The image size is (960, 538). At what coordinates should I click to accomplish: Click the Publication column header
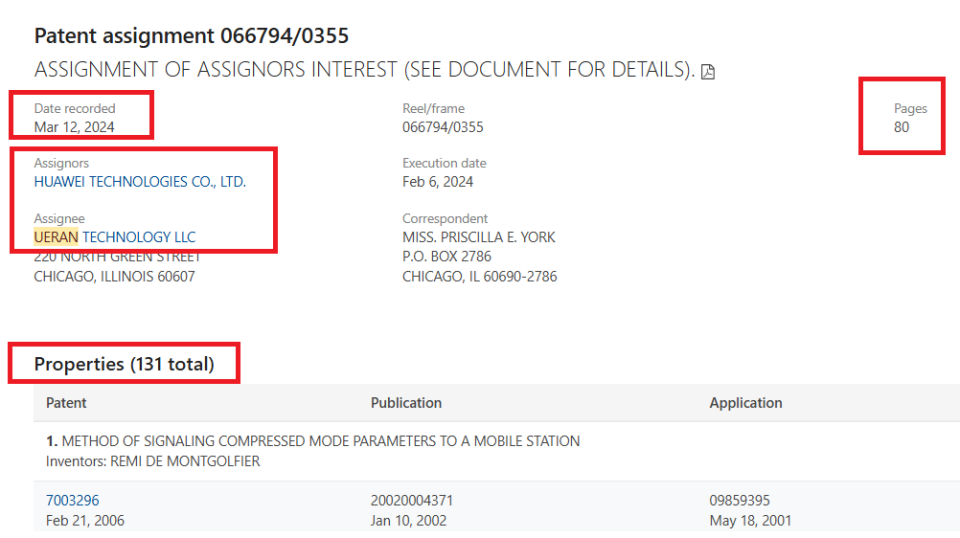[406, 403]
